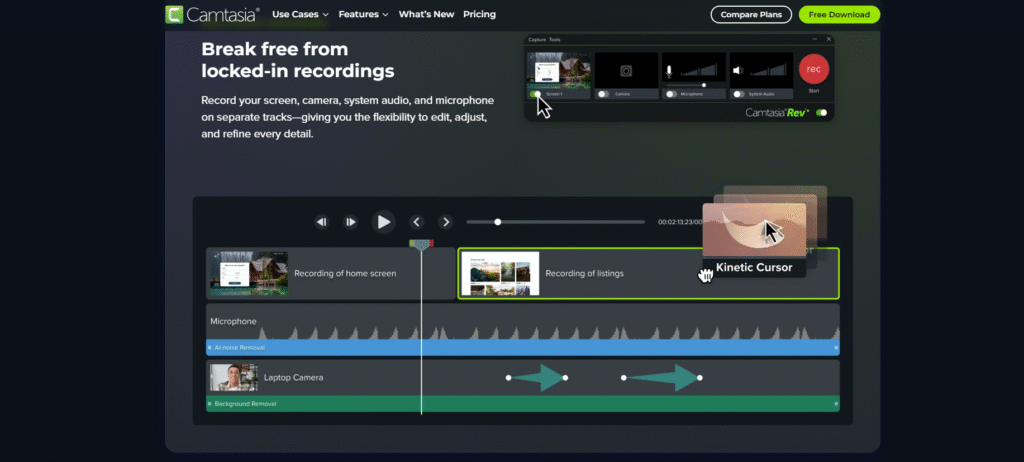Open the Features dropdown menu
Viewport: 1024px width, 462px height.
(x=363, y=14)
